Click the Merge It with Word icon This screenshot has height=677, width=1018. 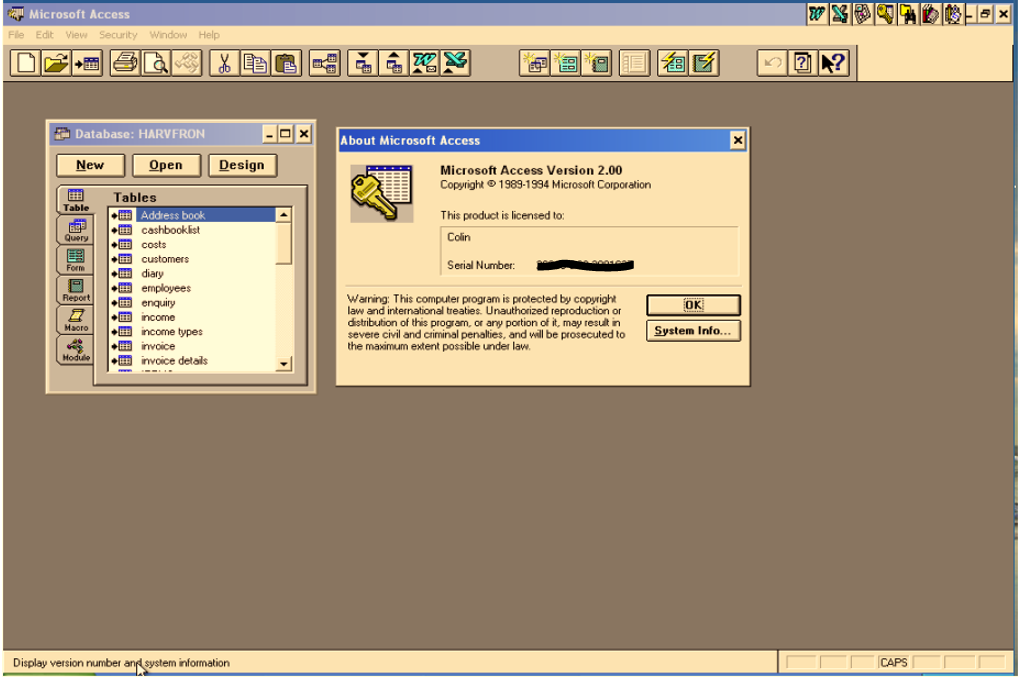point(425,63)
